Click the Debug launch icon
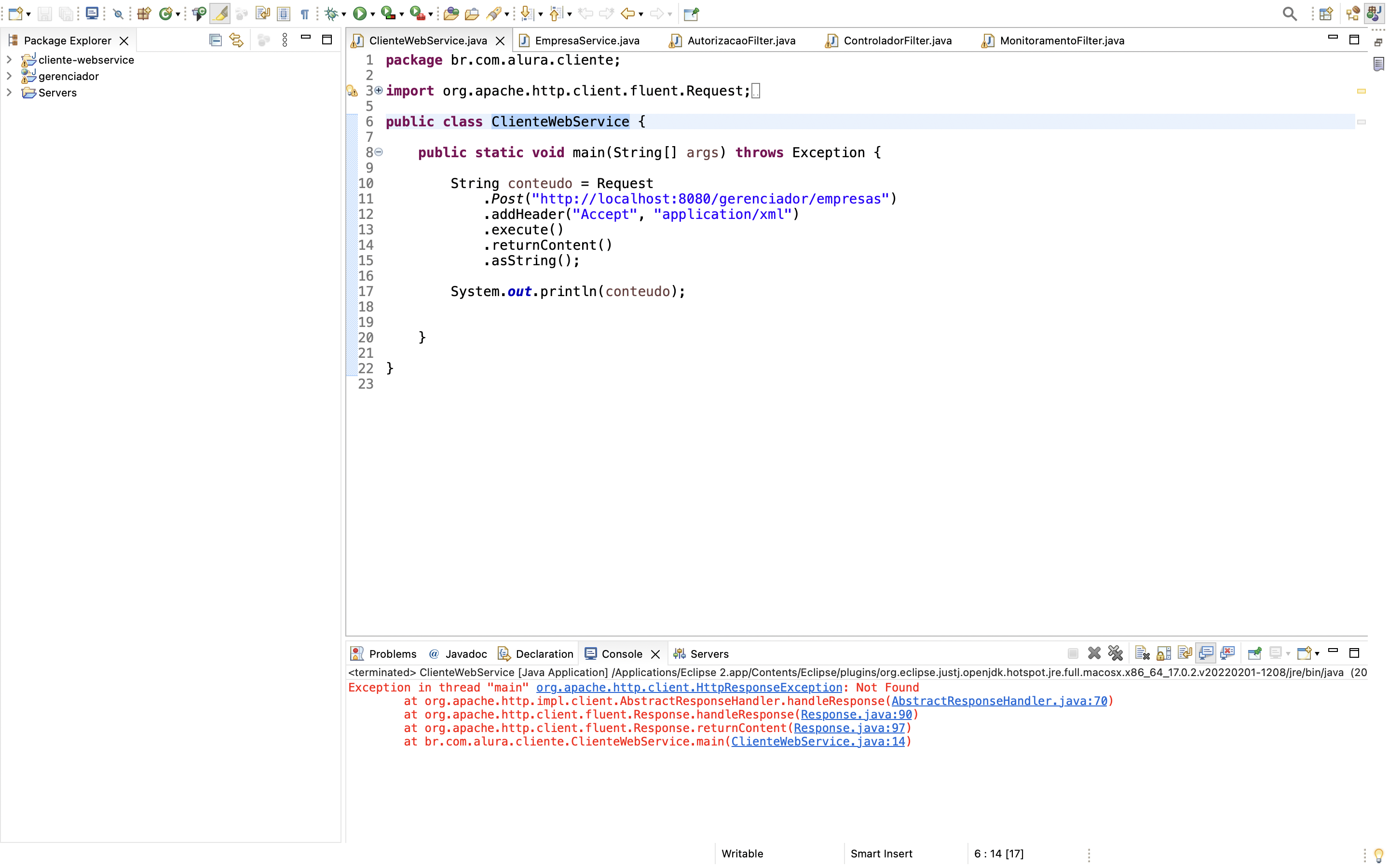The height and width of the screenshot is (868, 1389). [330, 13]
